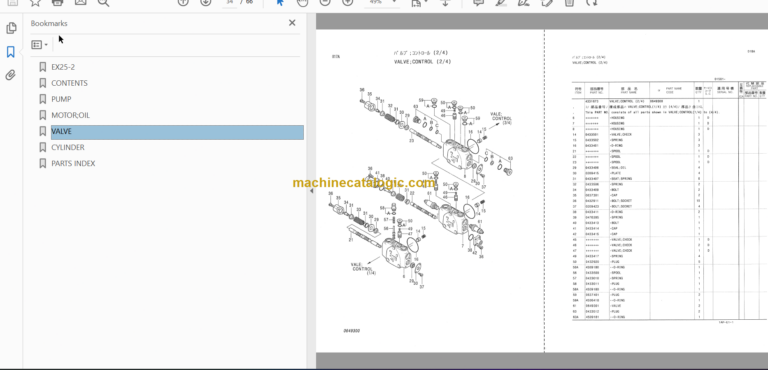Click the bookmark icon beside CONTENTS

click(x=43, y=83)
